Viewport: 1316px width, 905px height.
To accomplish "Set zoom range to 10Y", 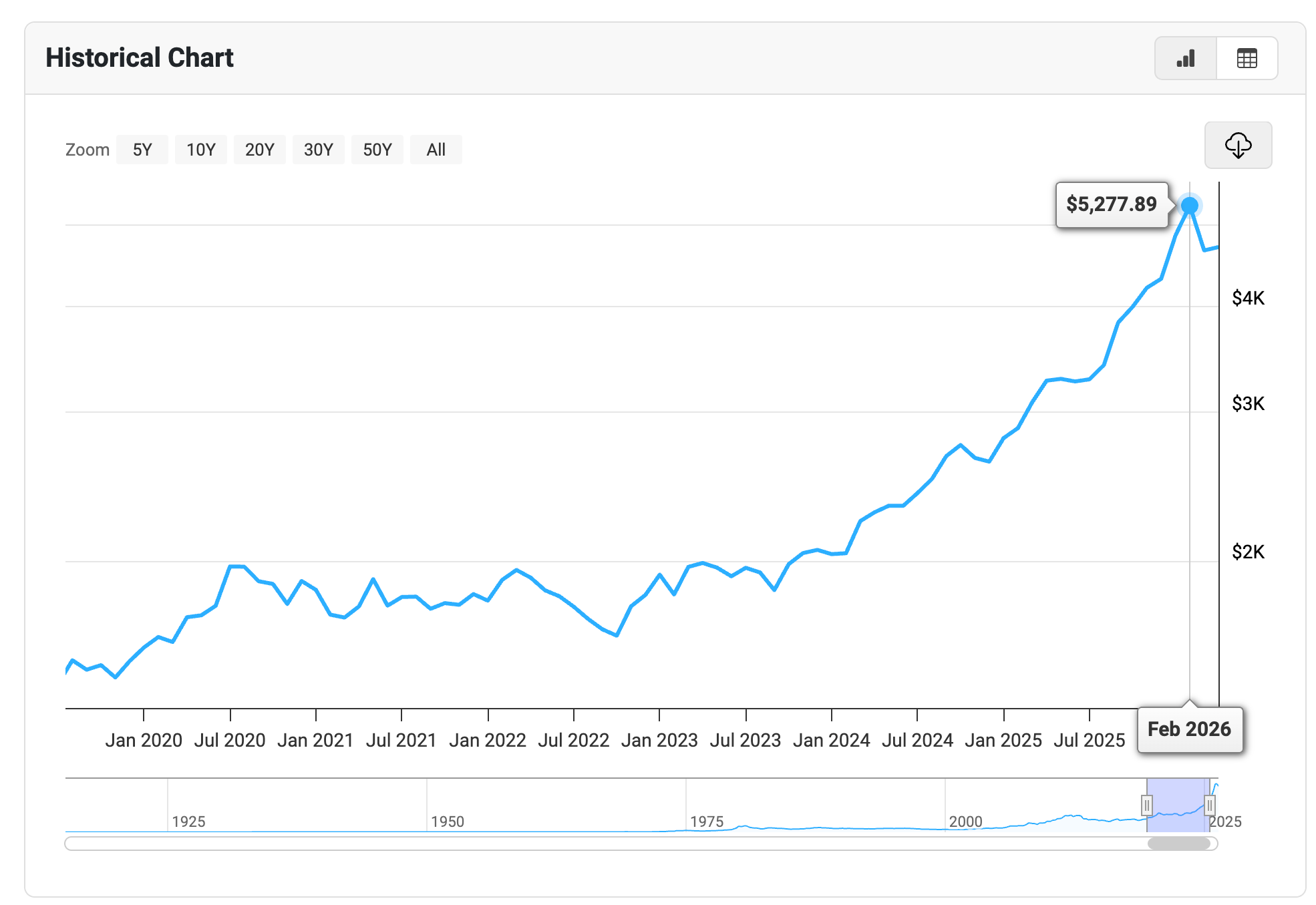I will (x=200, y=150).
